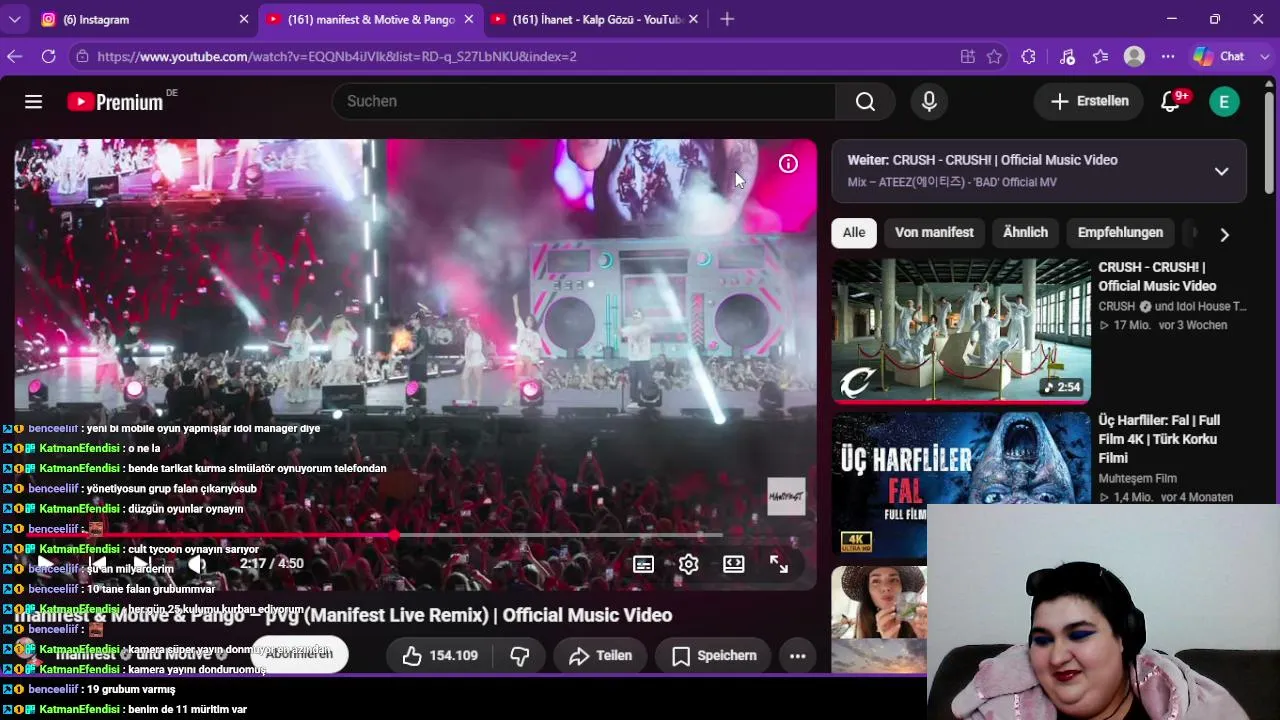Open the account avatar E menu
Viewport: 1280px width, 720px height.
tap(1224, 101)
